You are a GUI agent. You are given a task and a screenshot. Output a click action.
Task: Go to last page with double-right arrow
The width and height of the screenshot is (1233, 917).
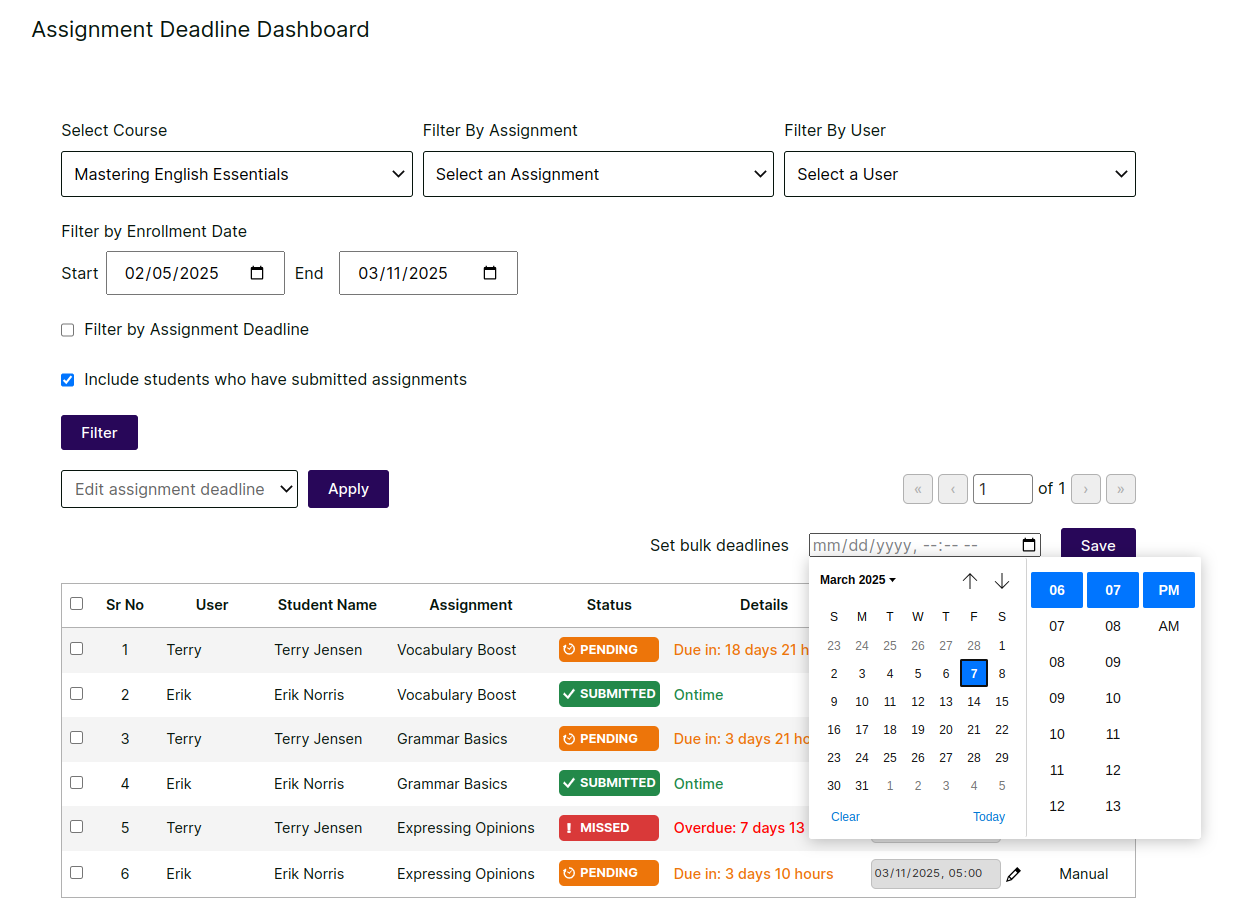(1120, 489)
